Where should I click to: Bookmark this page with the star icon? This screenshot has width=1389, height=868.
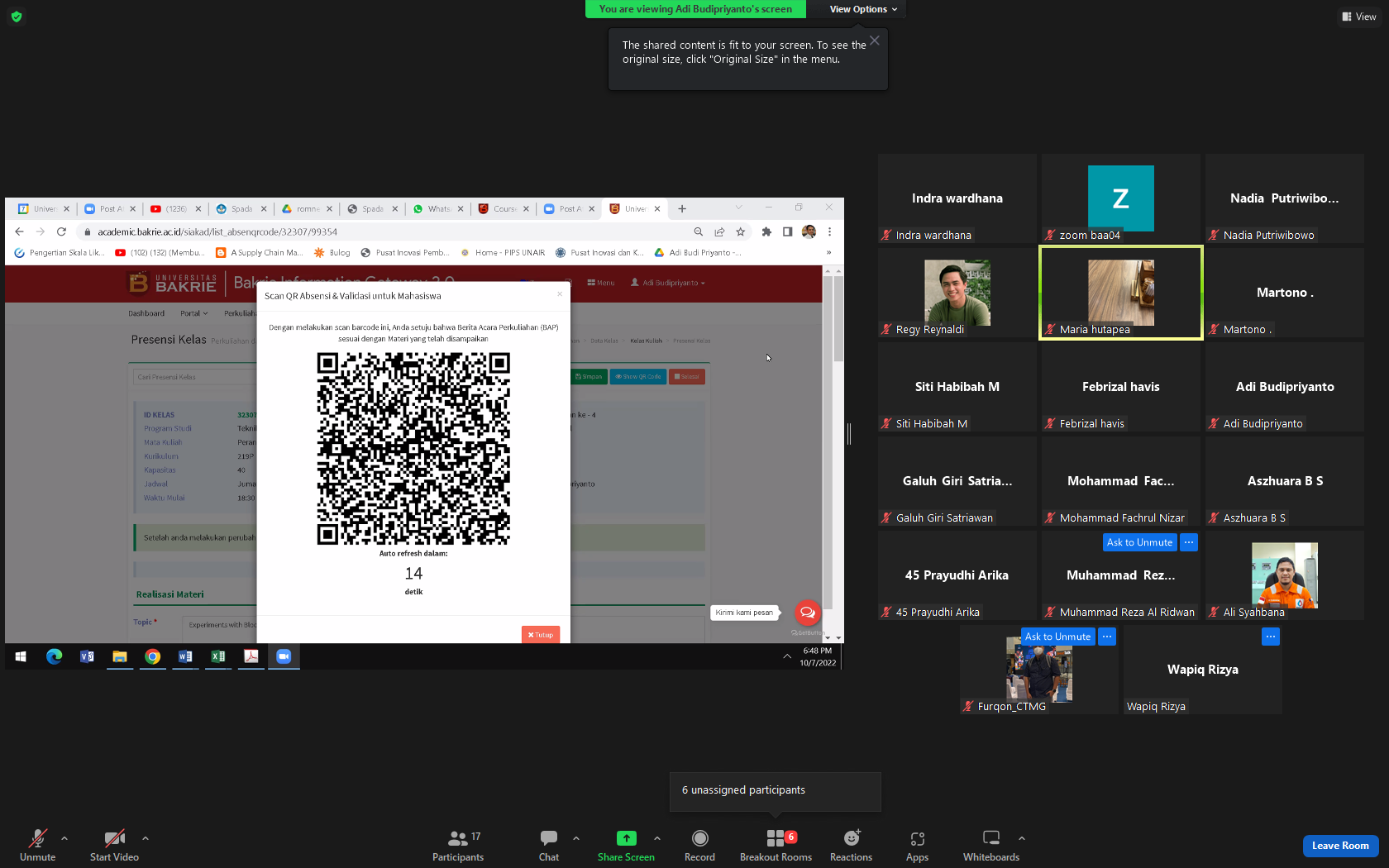point(741,232)
